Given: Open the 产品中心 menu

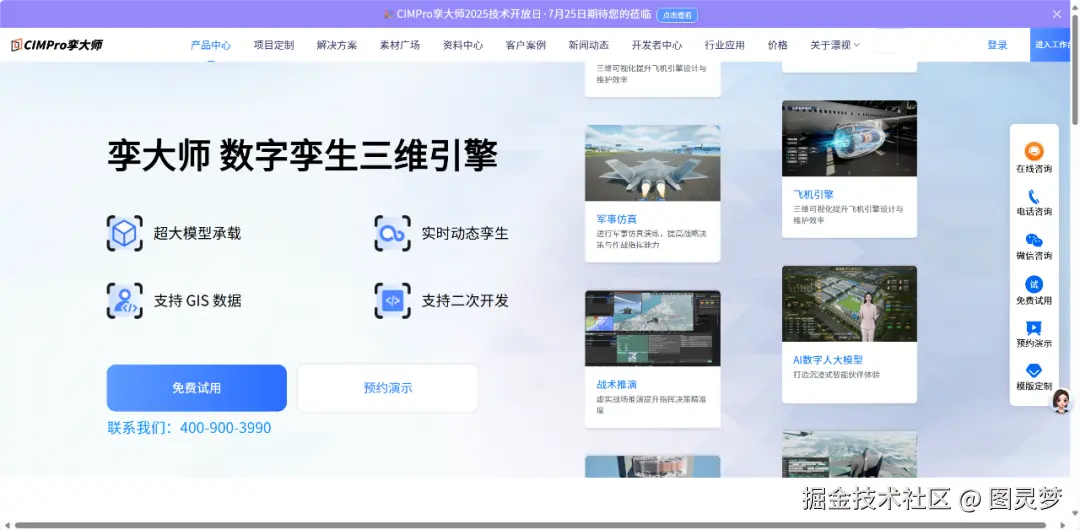Looking at the screenshot, I should (211, 45).
